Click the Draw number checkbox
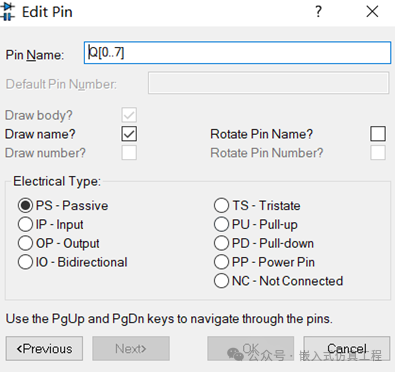Screen dimensions: 395x372 (x=129, y=153)
